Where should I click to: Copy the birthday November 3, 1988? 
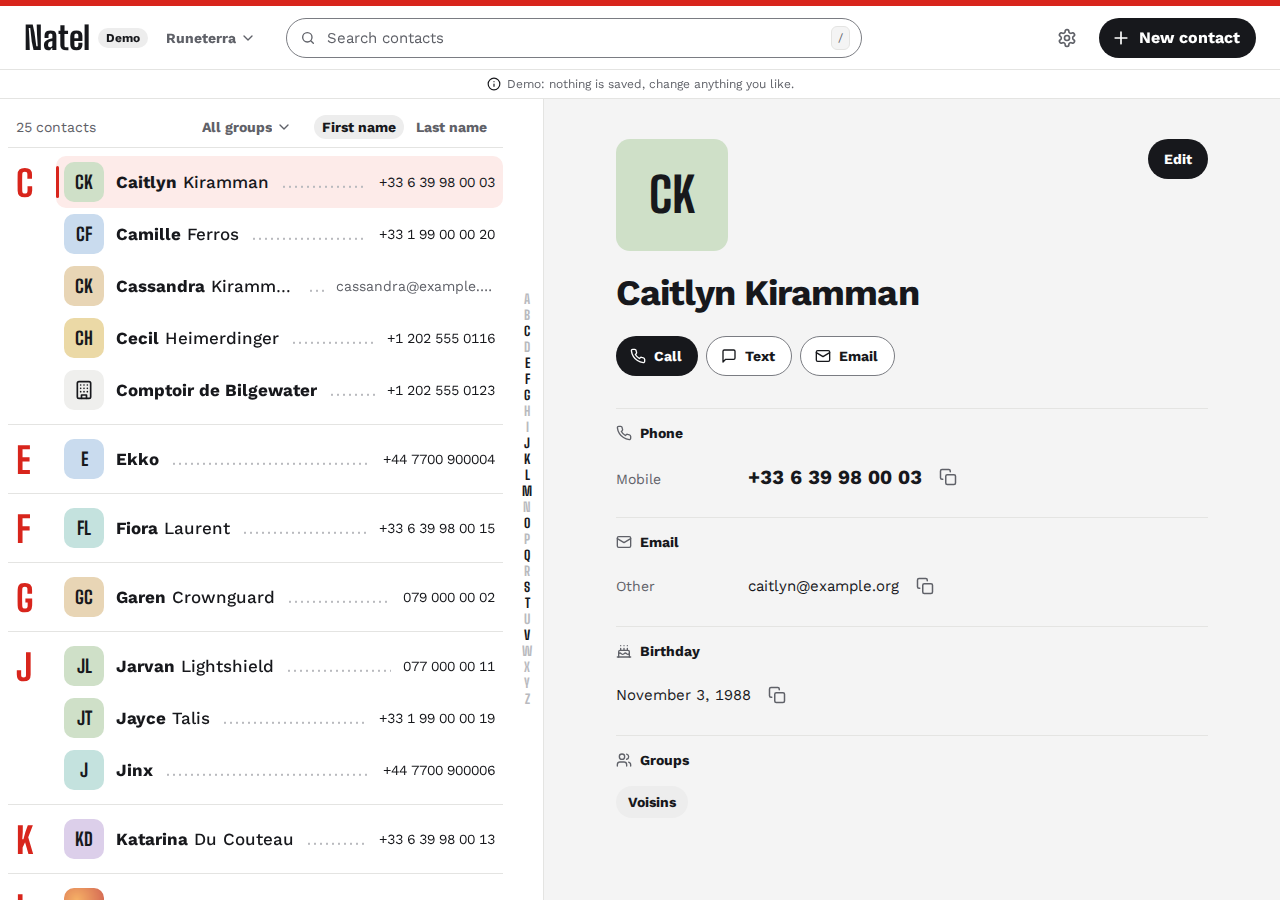tap(777, 695)
